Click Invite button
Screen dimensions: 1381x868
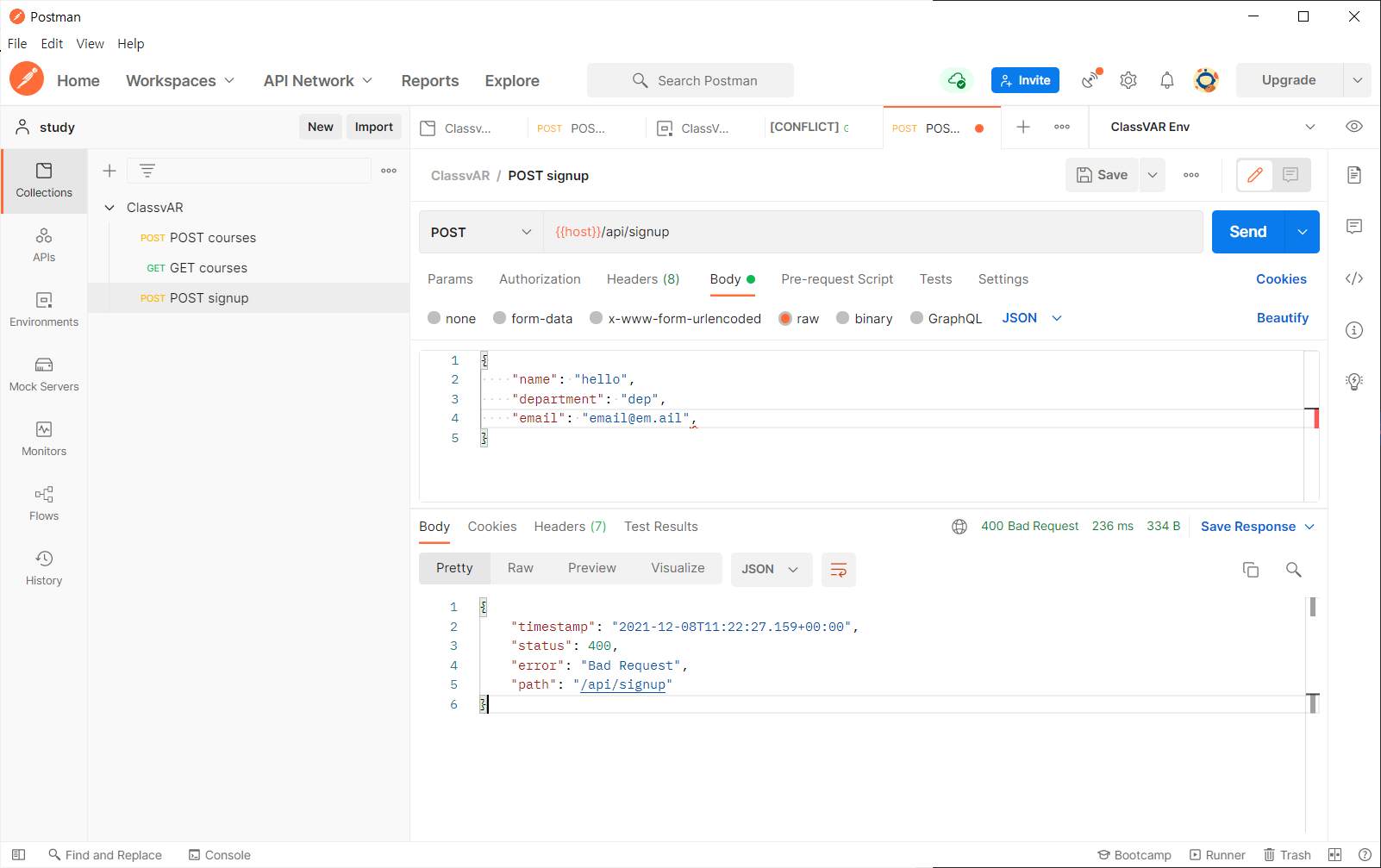click(x=1025, y=80)
